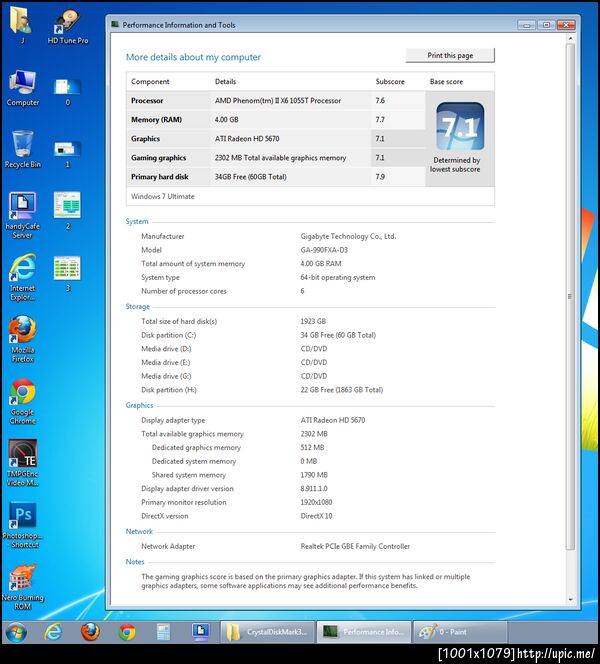
Task: Click Firefox pinned taskbar icon
Action: click(x=90, y=632)
